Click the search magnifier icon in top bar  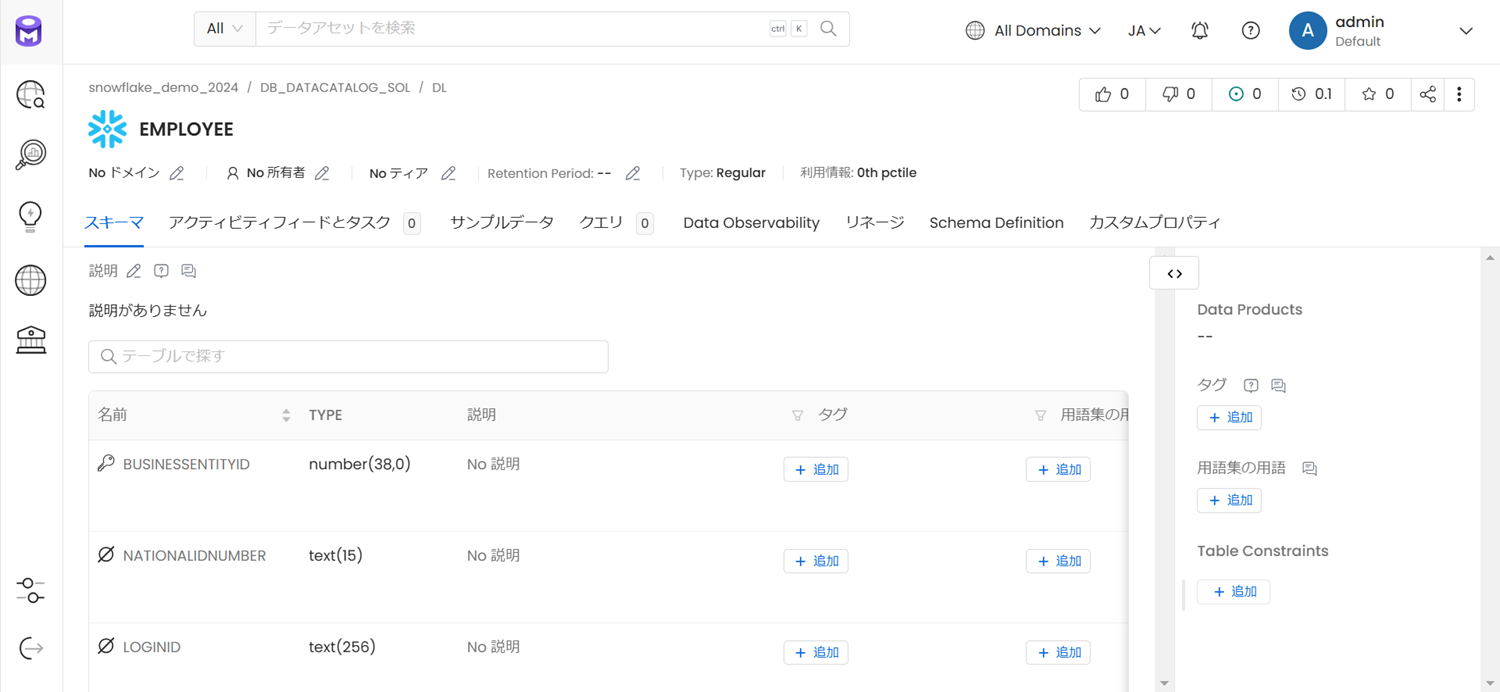coord(828,29)
